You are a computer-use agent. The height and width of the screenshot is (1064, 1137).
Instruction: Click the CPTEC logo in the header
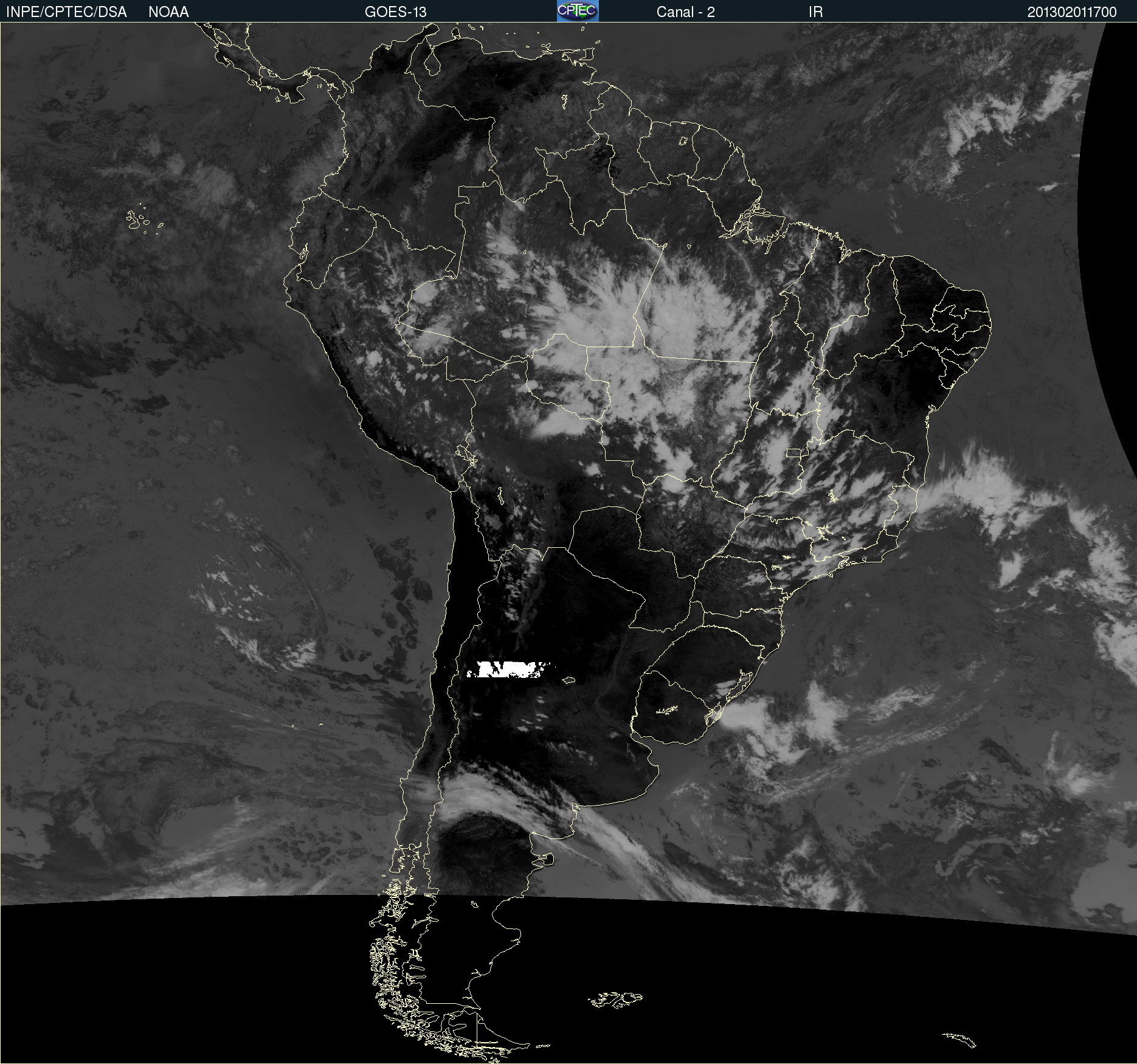[578, 11]
